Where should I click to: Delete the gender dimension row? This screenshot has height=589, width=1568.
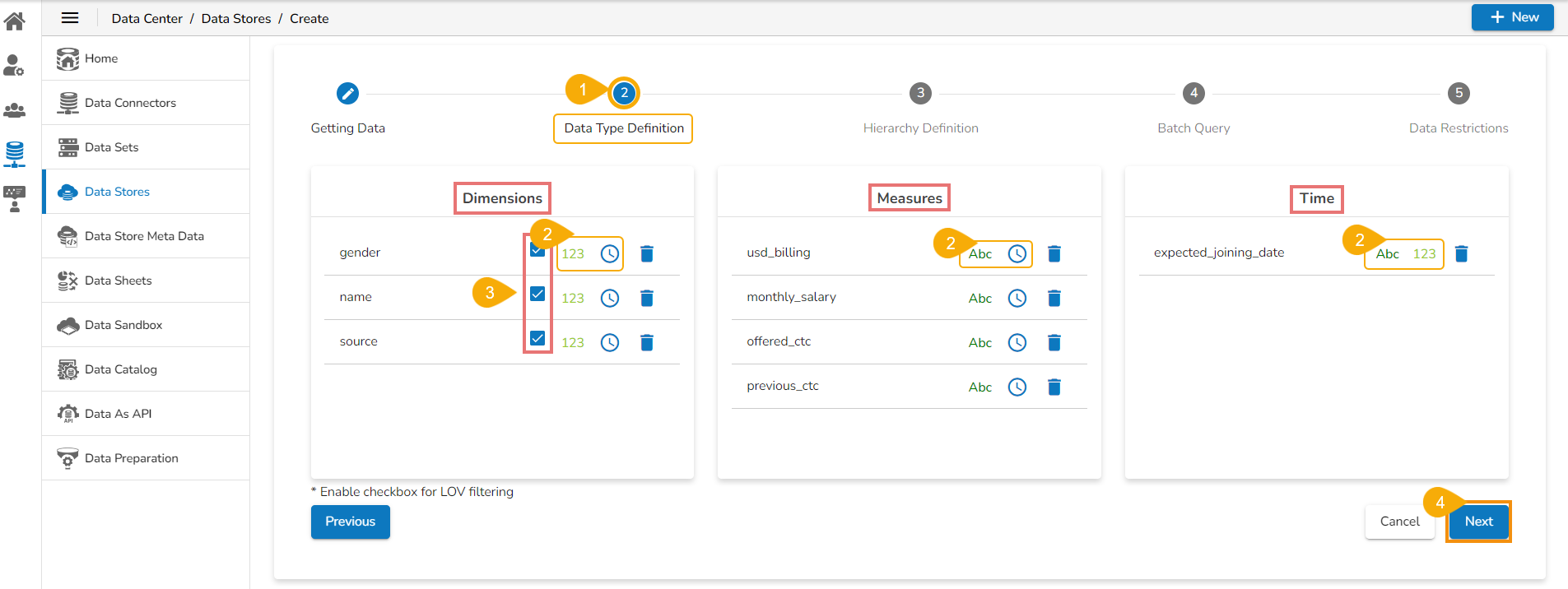pyautogui.click(x=647, y=253)
